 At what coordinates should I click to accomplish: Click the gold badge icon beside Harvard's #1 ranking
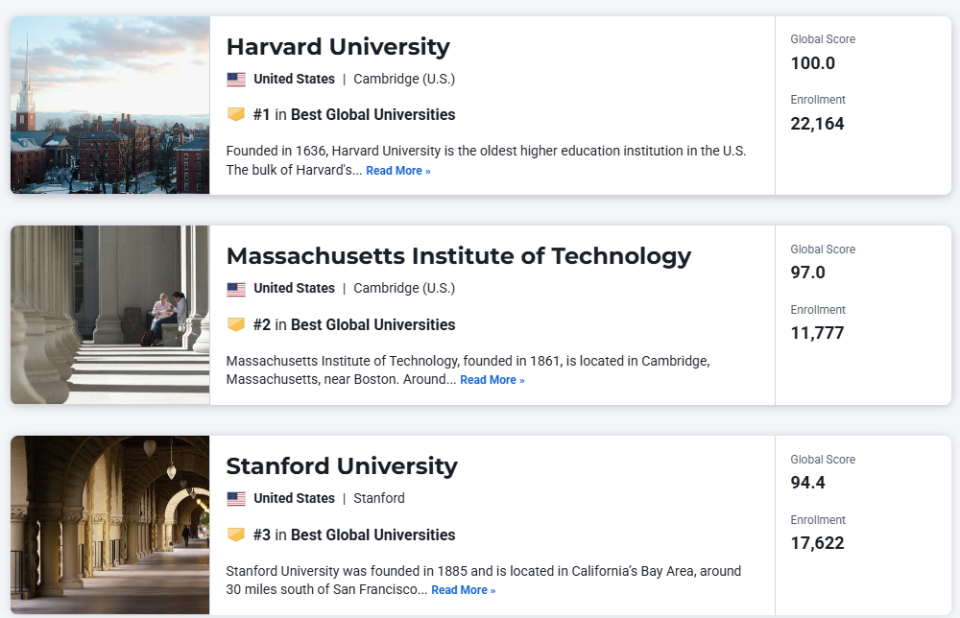[x=236, y=115]
